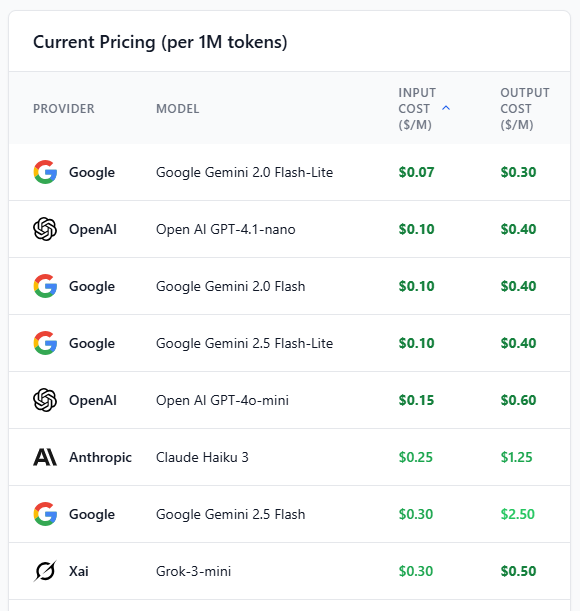Click the OpenAI logo in the GPT-4o-mini row
Viewport: 580px width, 611px height.
(45, 400)
